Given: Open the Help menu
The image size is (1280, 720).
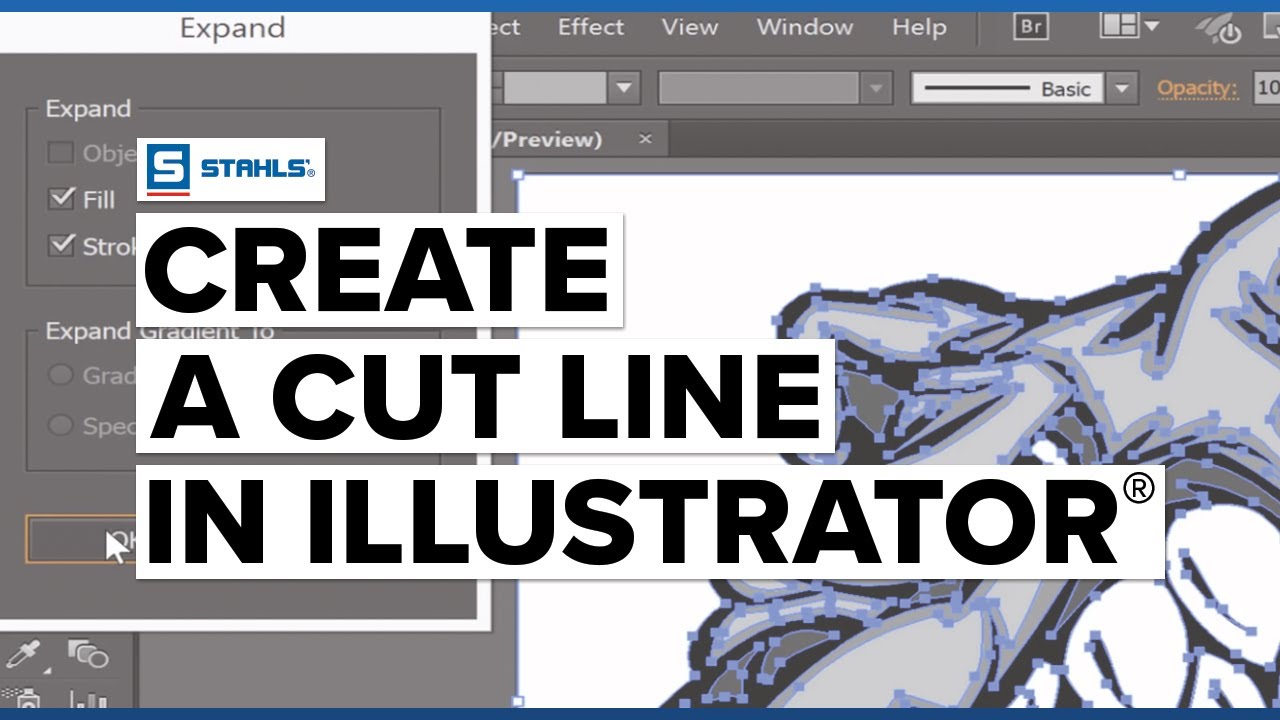Looking at the screenshot, I should point(919,27).
